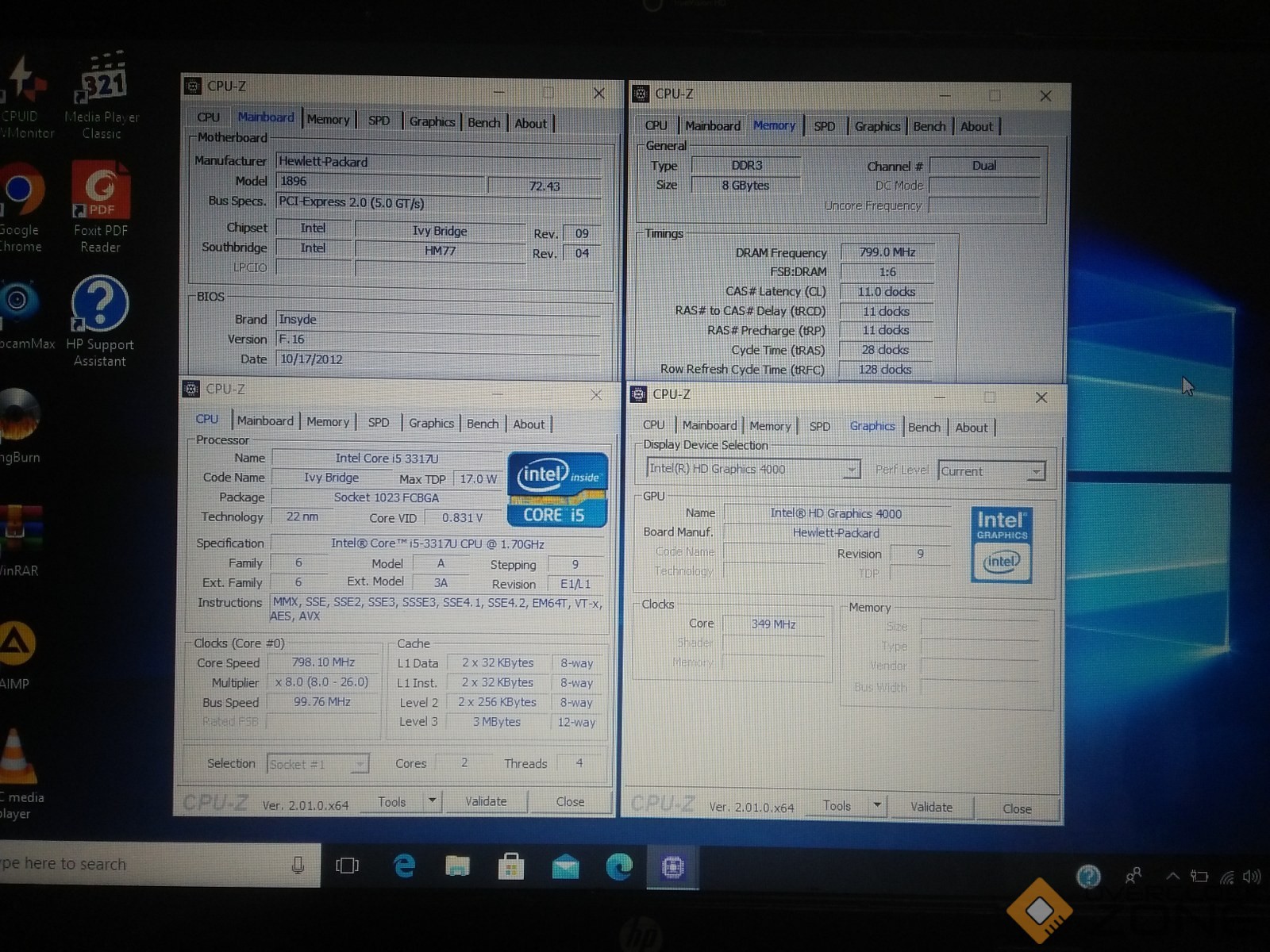The width and height of the screenshot is (1270, 952).
Task: Click the CPU-Z taskbar icon
Action: [x=672, y=866]
